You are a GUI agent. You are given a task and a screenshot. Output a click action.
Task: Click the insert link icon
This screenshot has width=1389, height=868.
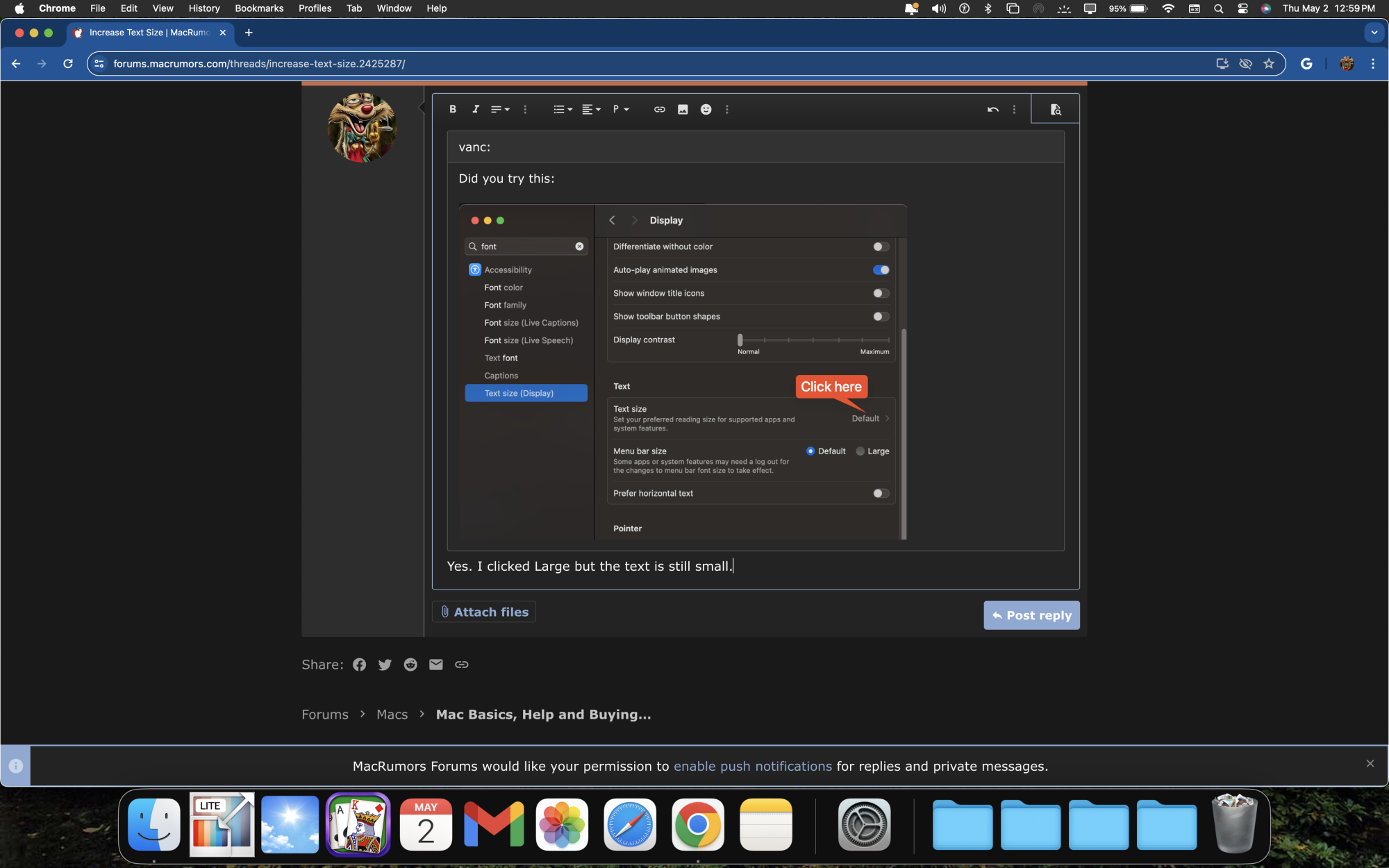click(659, 109)
